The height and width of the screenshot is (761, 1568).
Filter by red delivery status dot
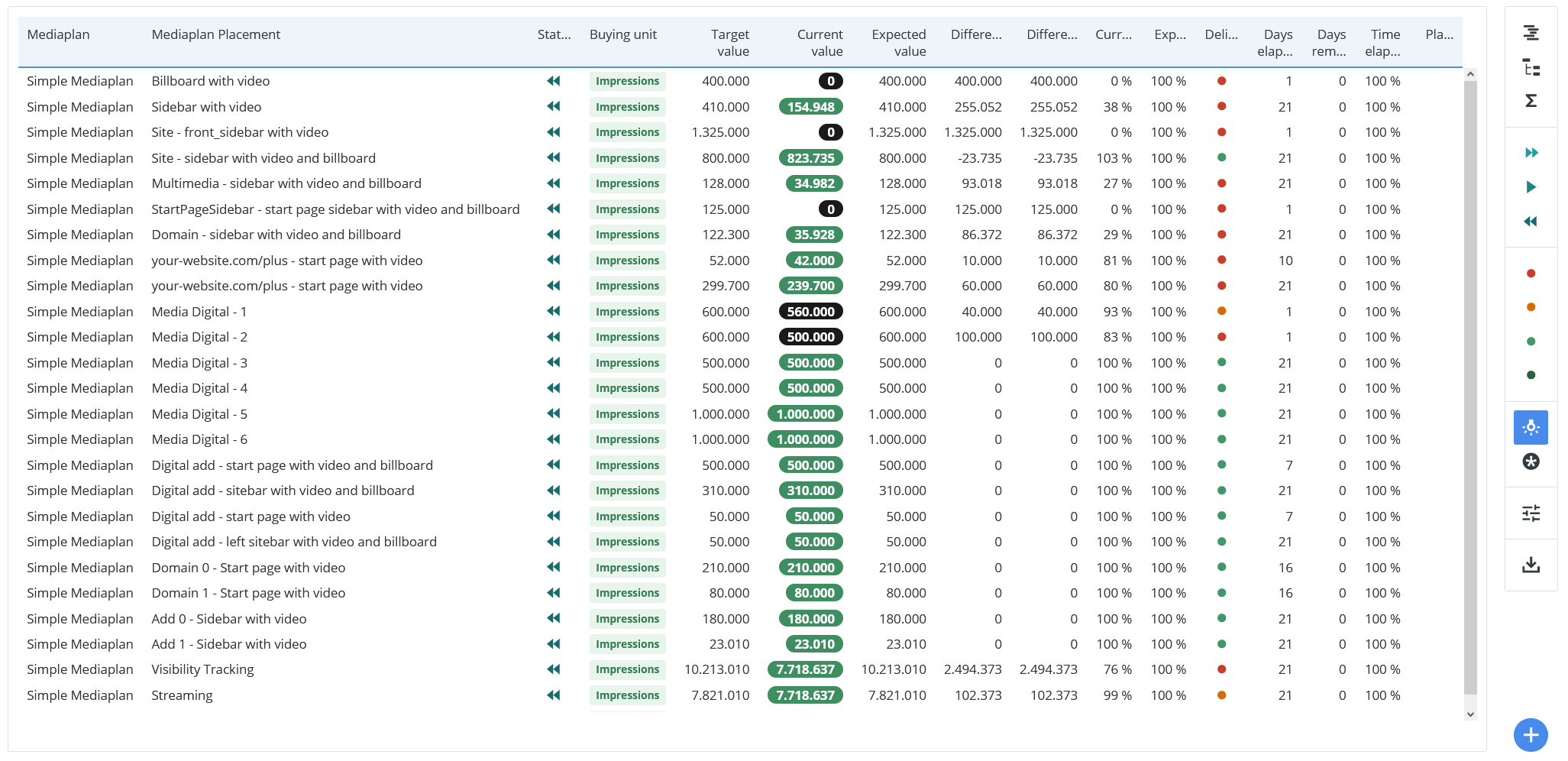[x=1531, y=274]
